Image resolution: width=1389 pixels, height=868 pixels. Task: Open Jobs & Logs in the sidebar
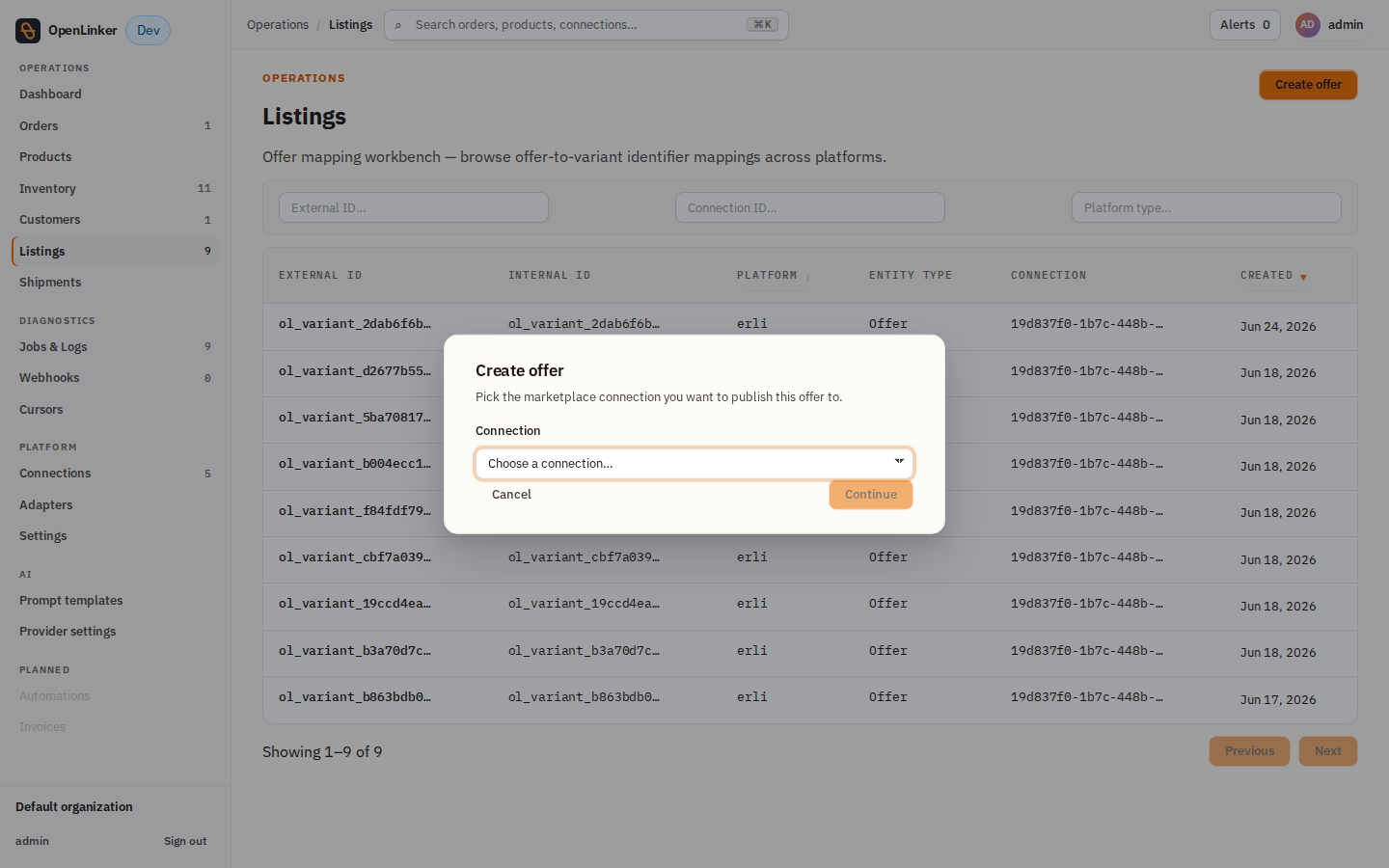tap(115, 347)
